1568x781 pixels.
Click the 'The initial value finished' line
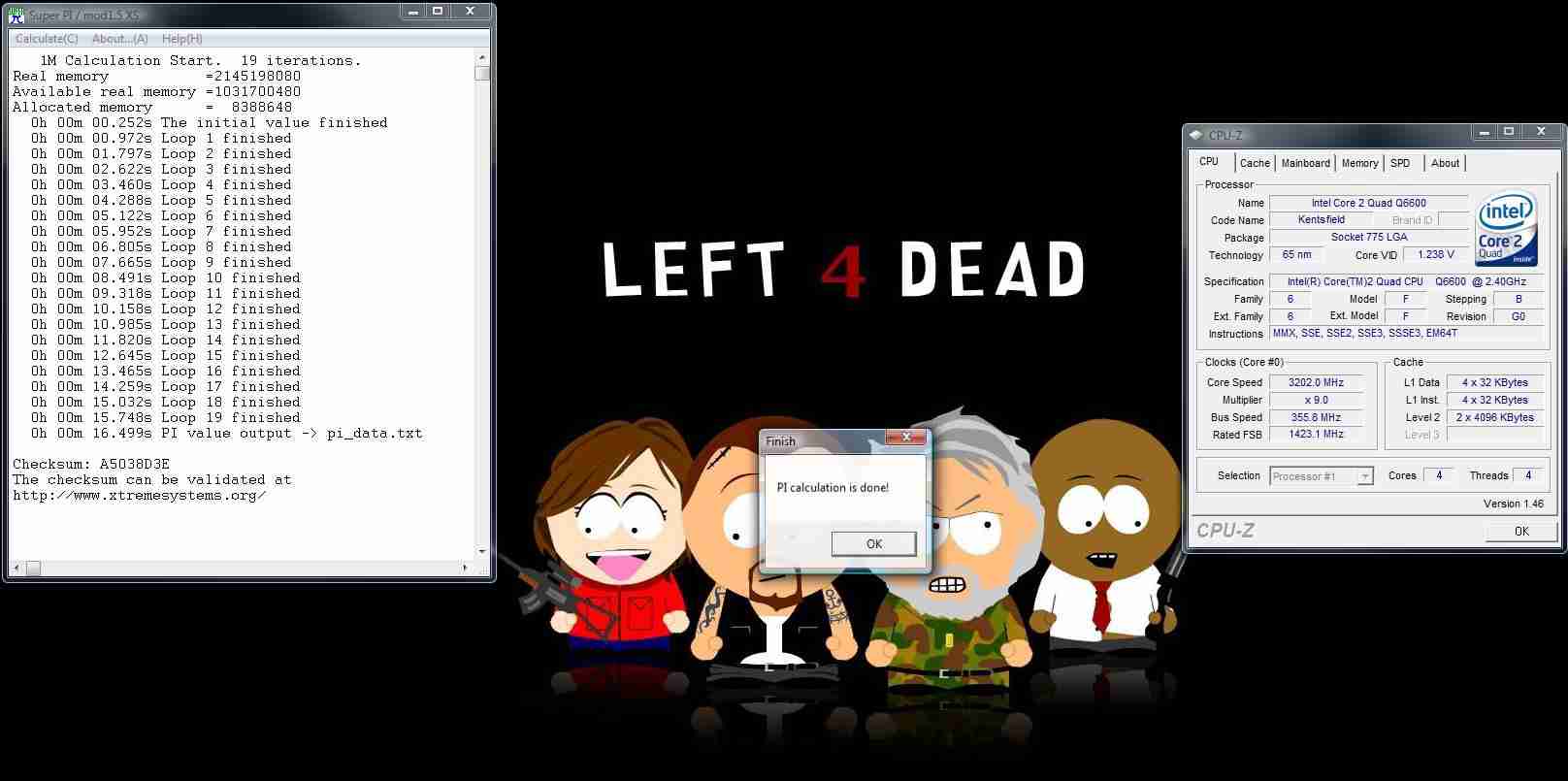(209, 123)
